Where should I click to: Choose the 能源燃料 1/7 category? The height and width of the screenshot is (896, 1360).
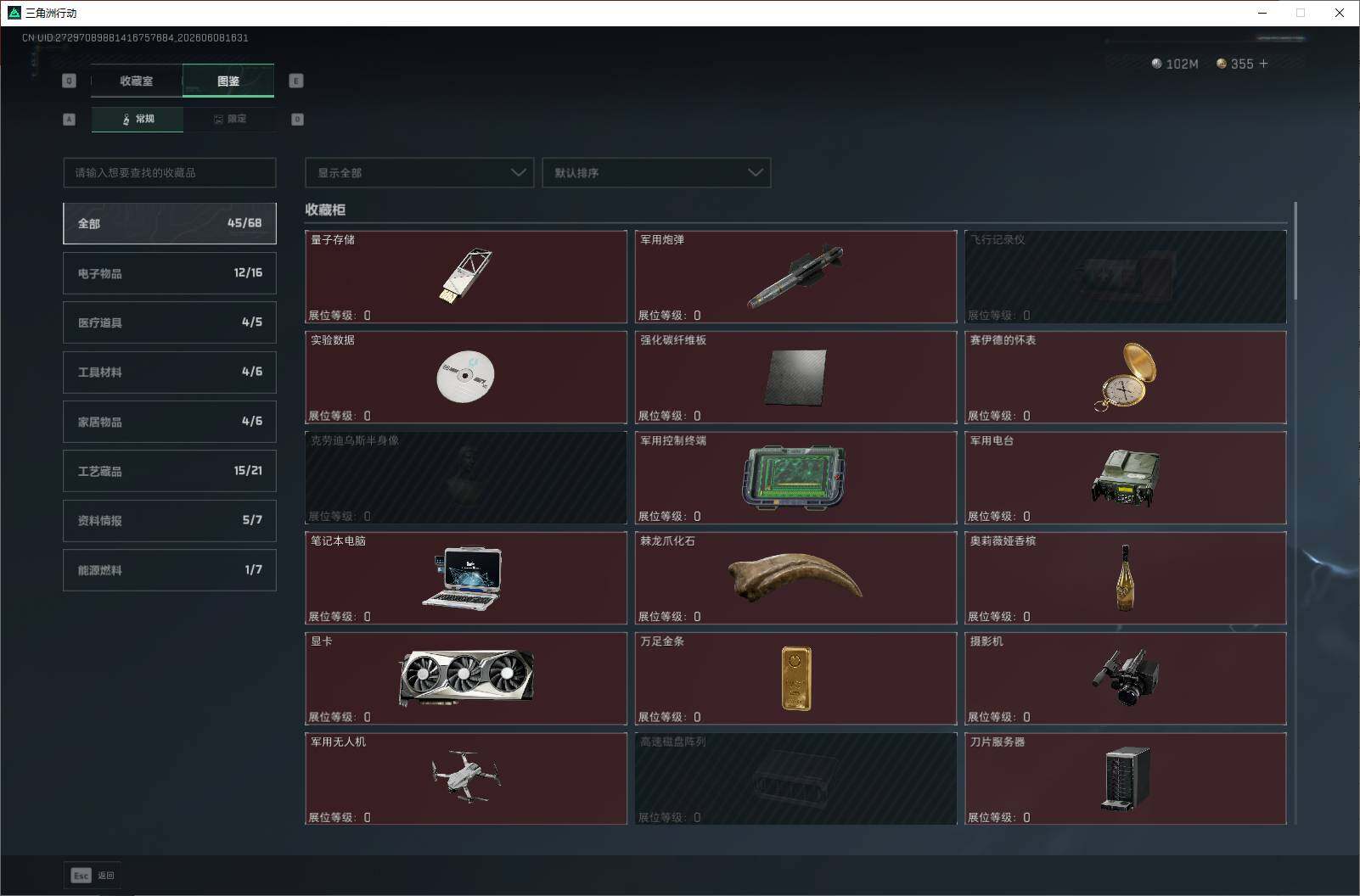tap(170, 569)
